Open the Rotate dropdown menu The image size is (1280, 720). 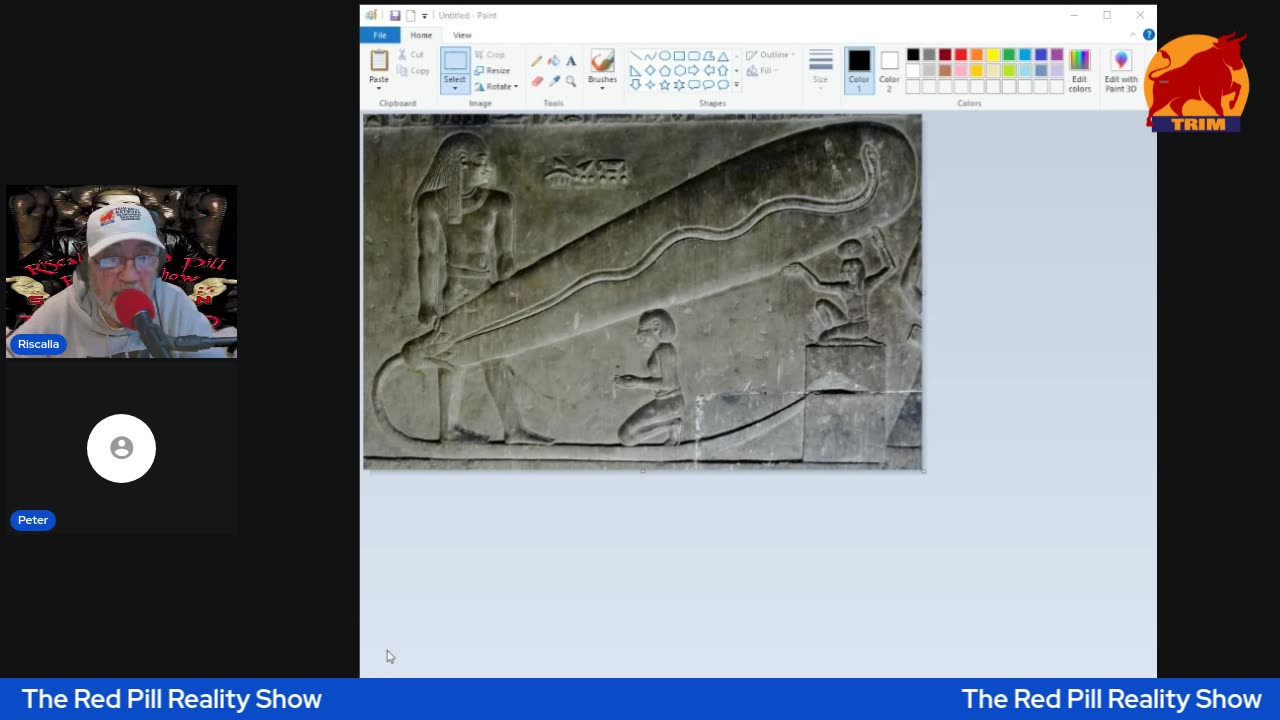(496, 87)
